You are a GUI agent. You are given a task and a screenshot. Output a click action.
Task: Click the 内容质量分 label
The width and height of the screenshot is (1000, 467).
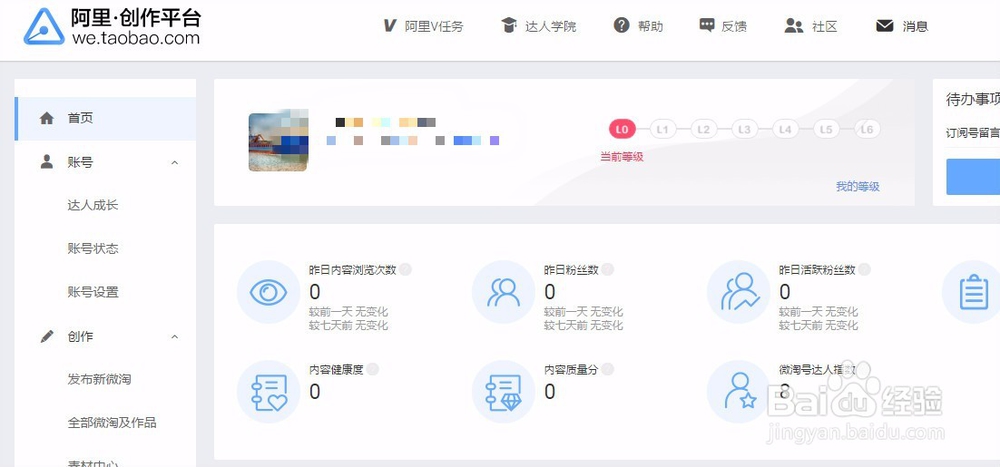(571, 369)
